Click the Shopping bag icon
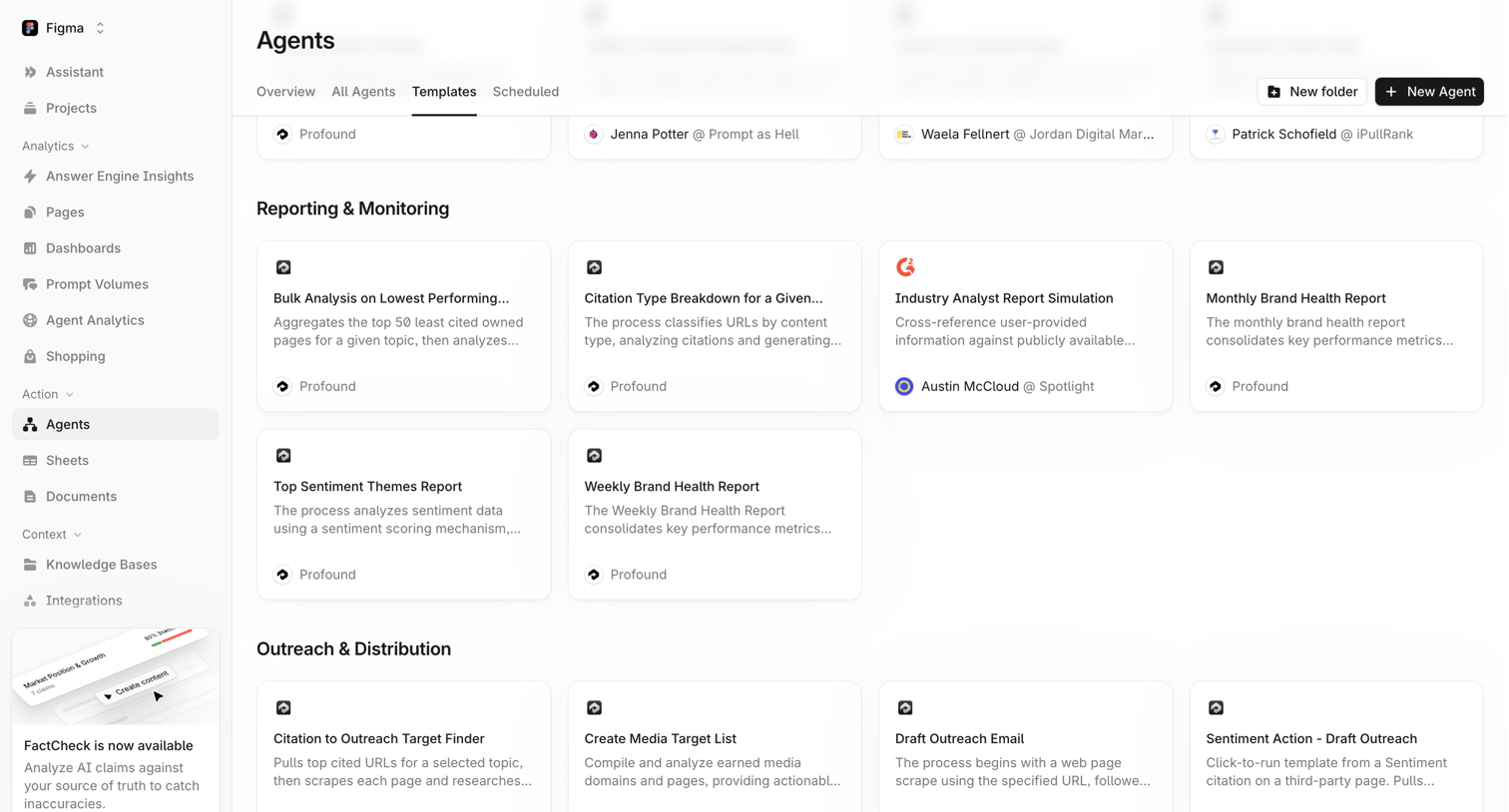 tap(30, 356)
